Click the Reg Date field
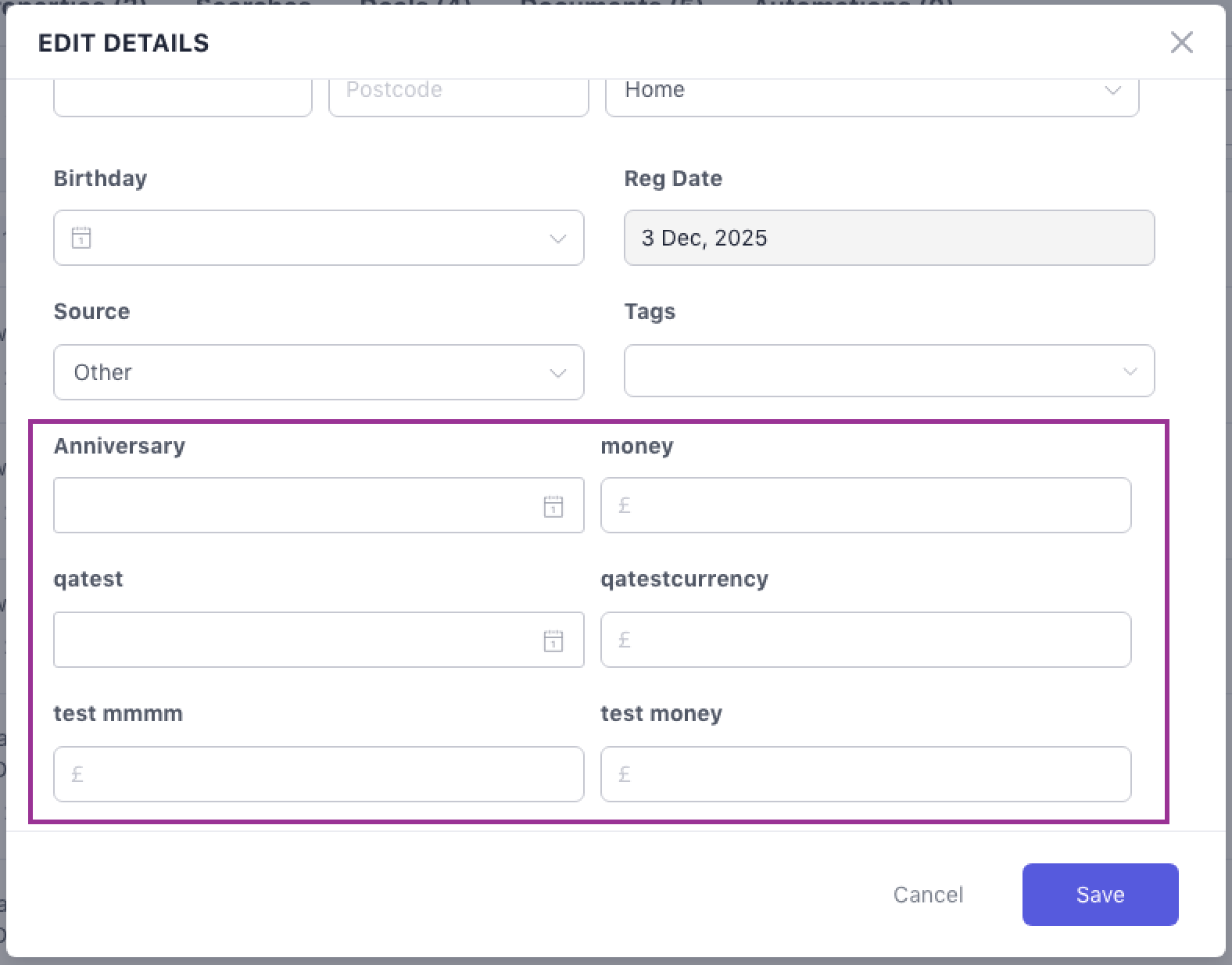The image size is (1232, 965). [889, 238]
